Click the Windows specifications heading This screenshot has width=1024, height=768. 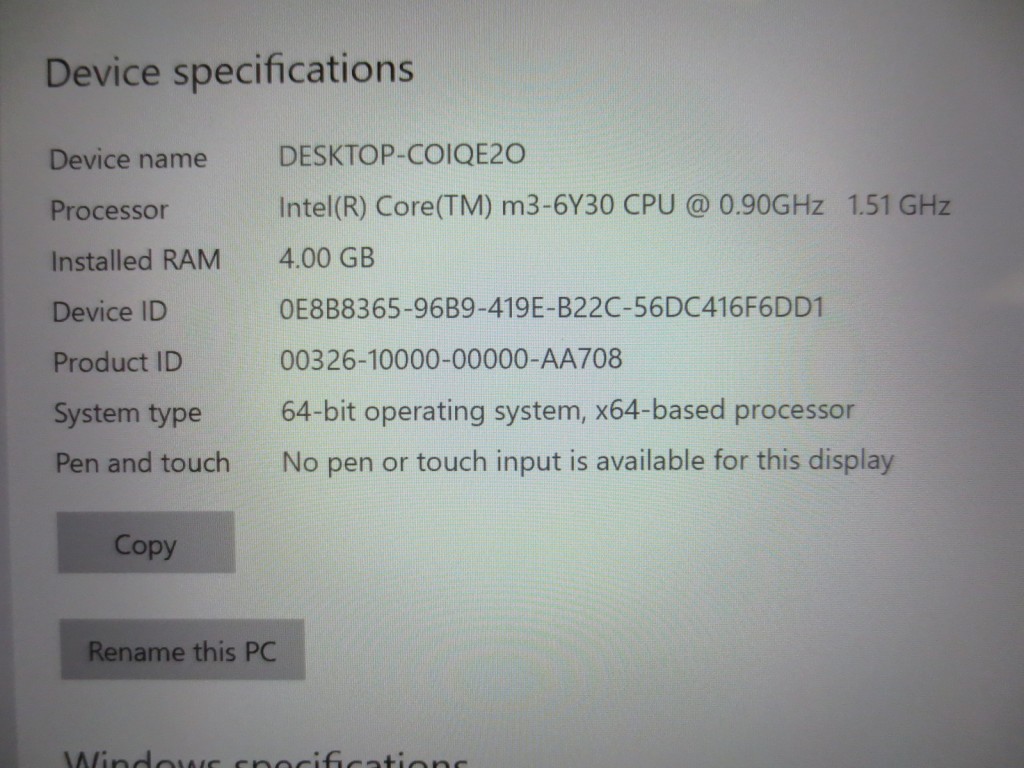(x=266, y=760)
